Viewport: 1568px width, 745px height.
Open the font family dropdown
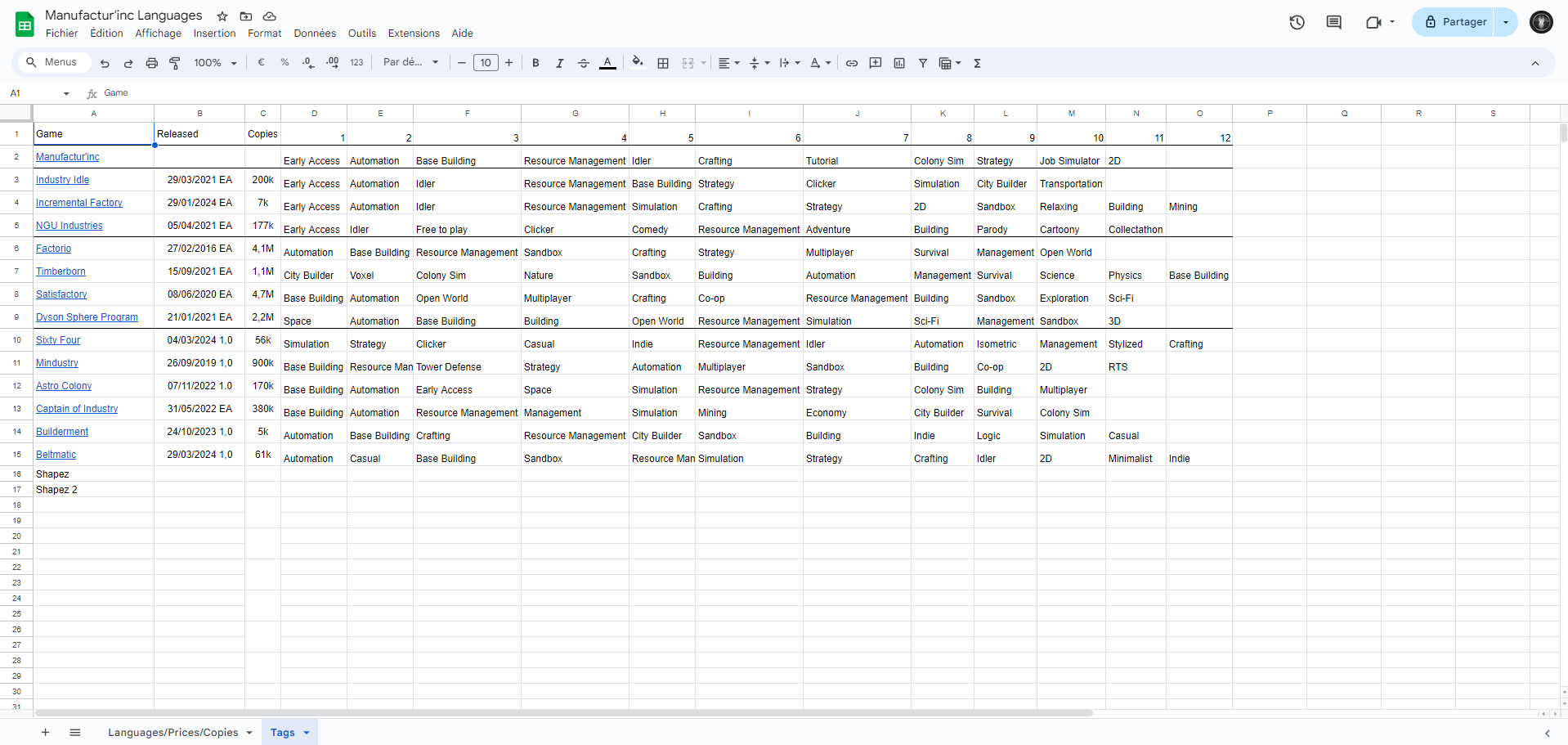click(411, 62)
